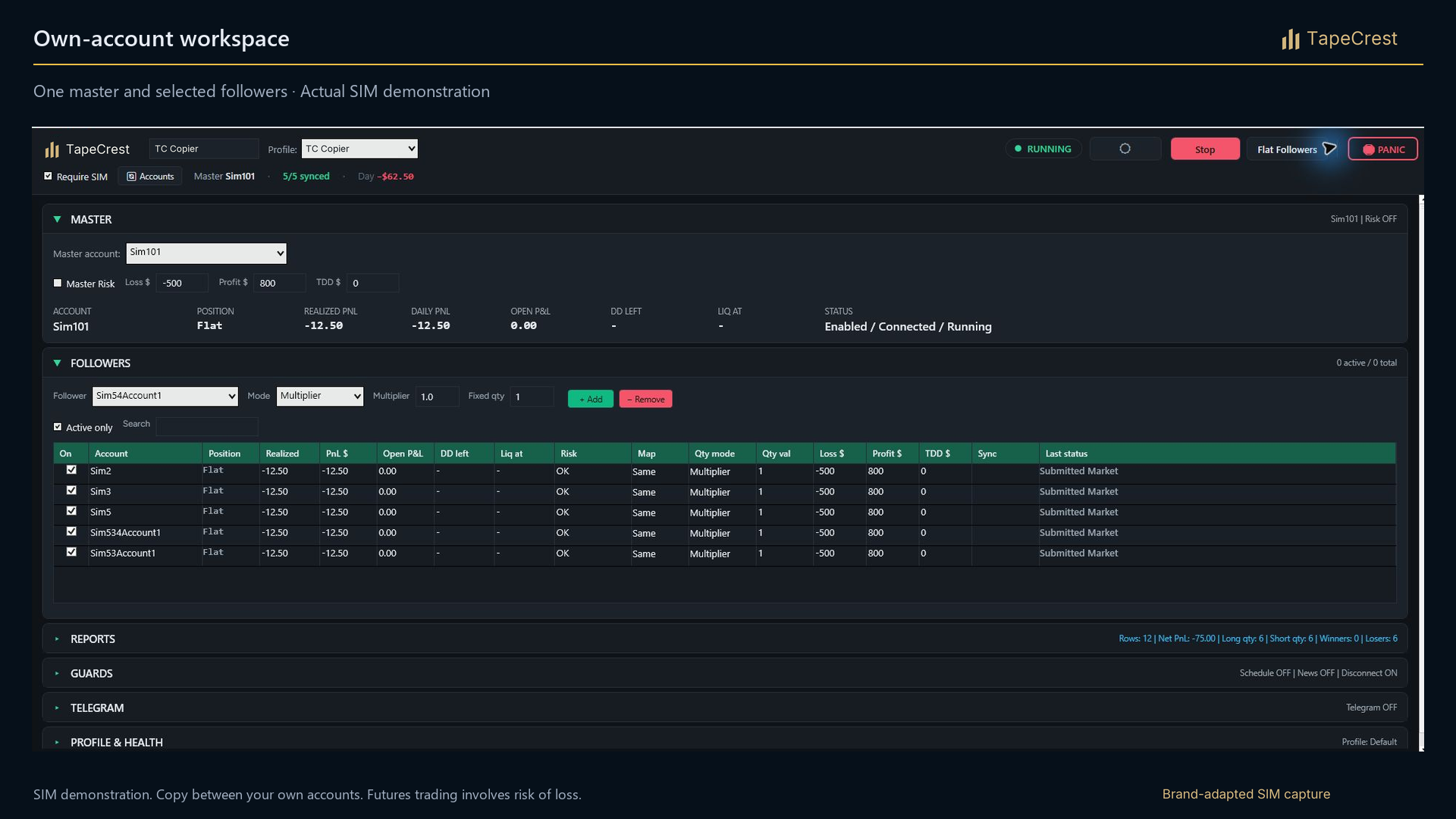
Task: Click the master TDD $ input field
Action: (372, 283)
